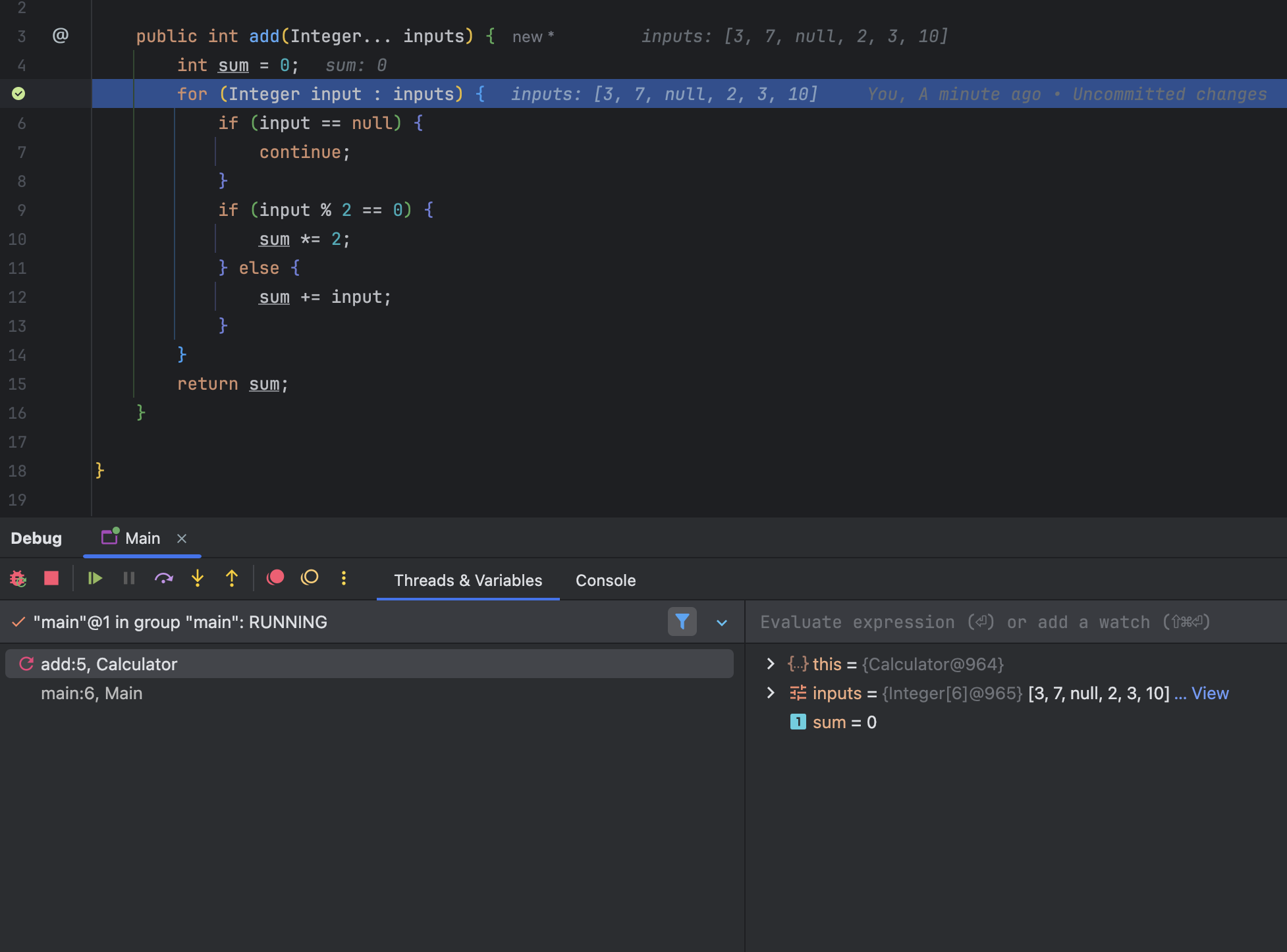Click the Pause Program button
Viewport: 1287px width, 952px height.
[x=129, y=579]
